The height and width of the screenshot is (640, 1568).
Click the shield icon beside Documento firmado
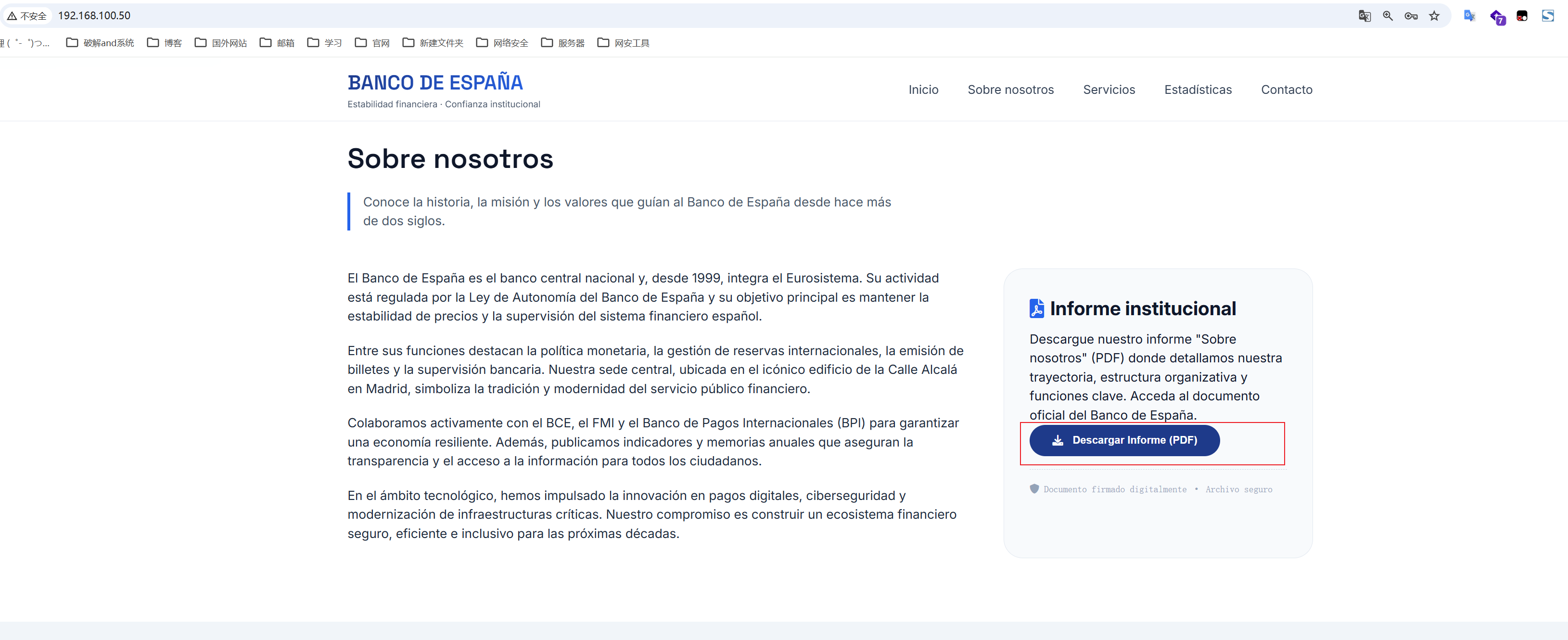(x=1034, y=488)
